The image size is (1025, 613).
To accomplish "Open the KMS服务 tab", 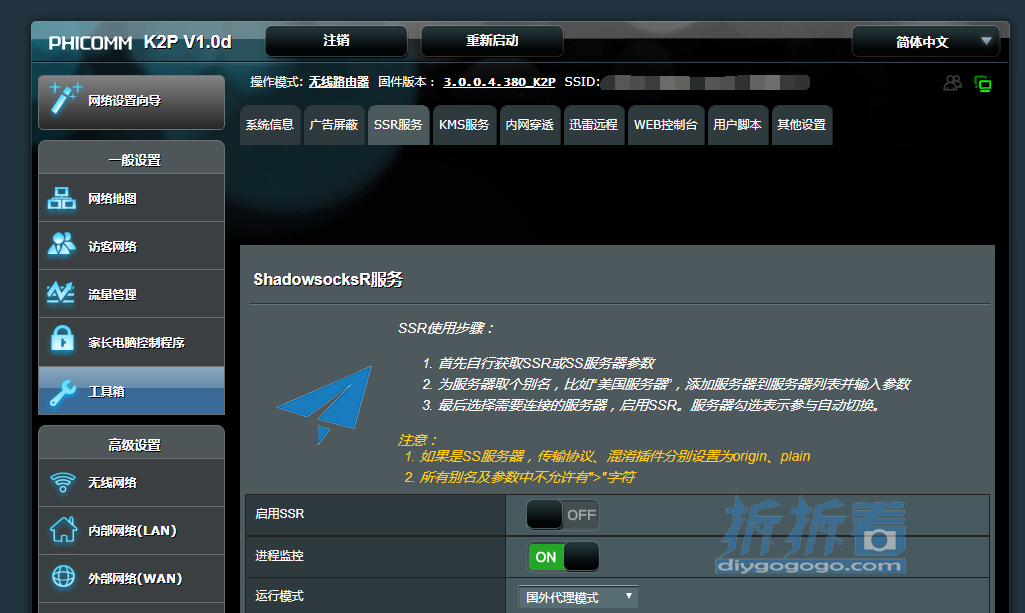I will (464, 125).
